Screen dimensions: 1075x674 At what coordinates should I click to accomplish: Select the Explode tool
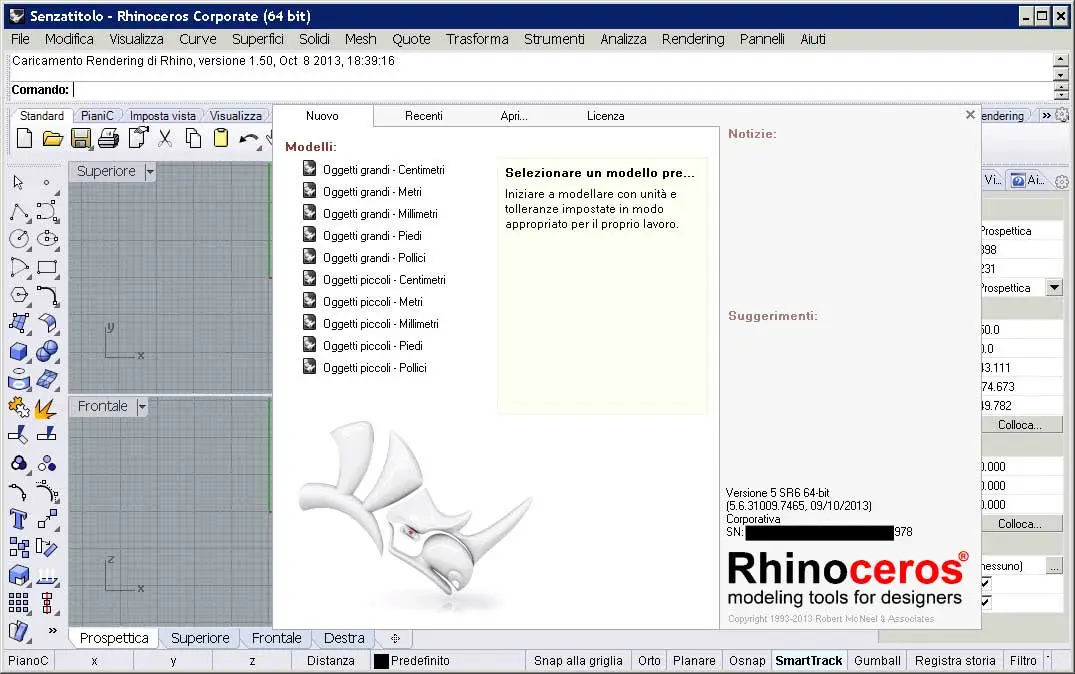click(45, 409)
